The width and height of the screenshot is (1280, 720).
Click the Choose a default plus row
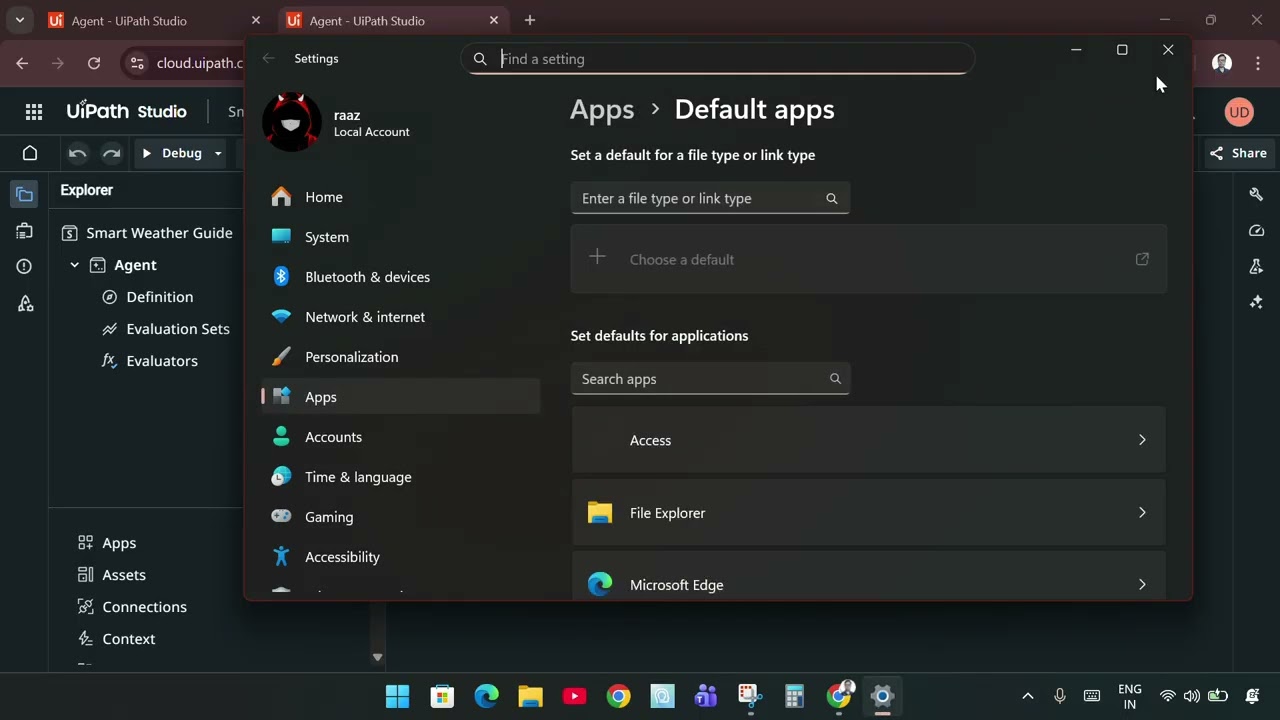[x=868, y=259]
